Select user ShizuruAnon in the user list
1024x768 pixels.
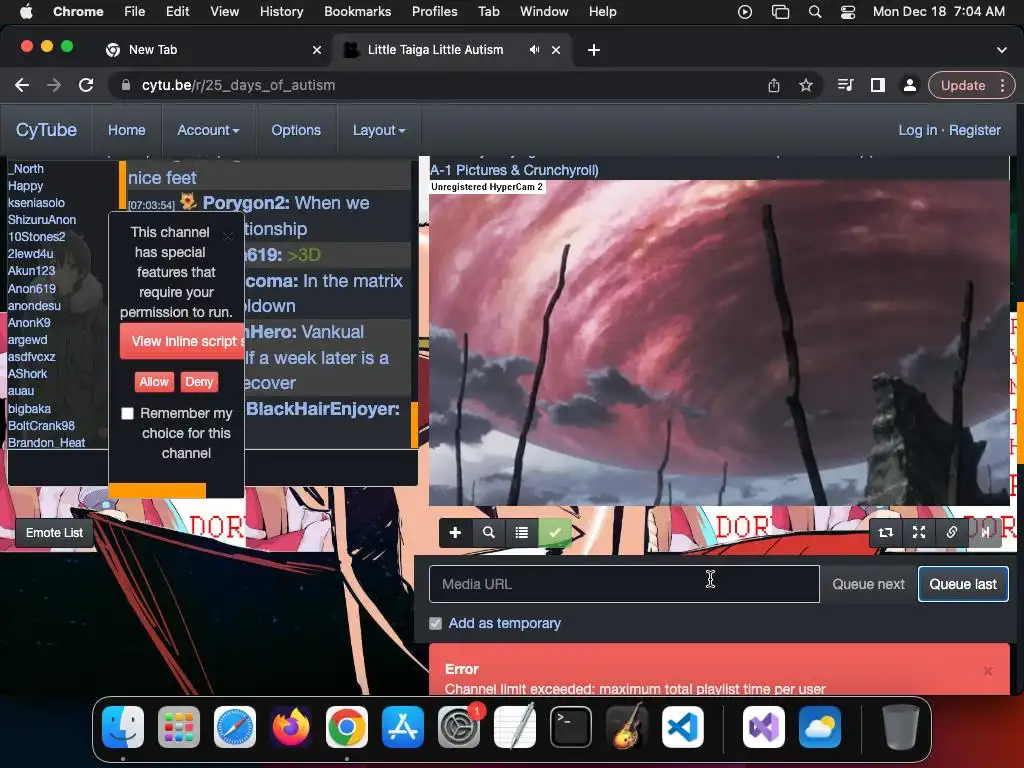coord(42,220)
